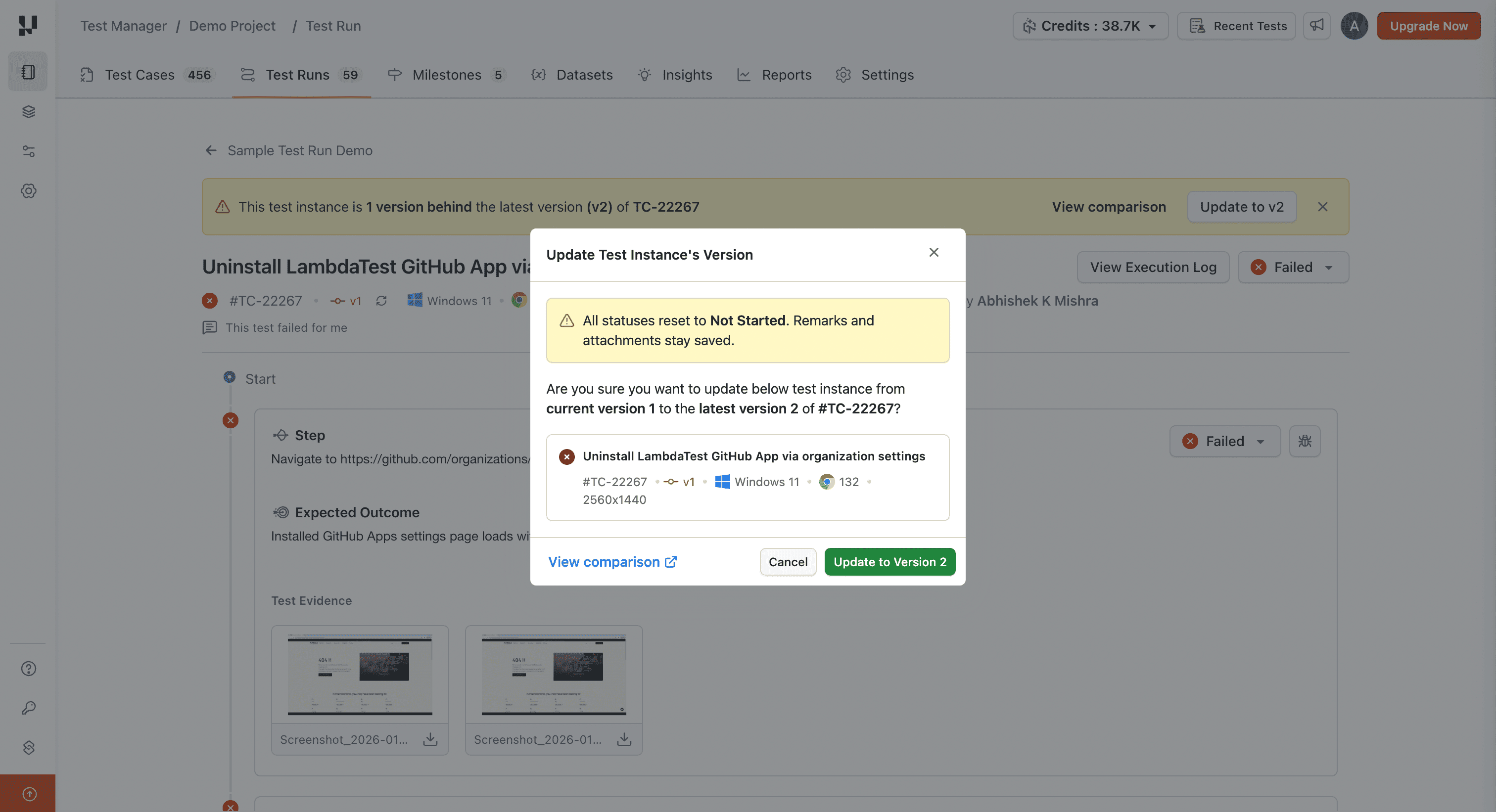The height and width of the screenshot is (812, 1496).
Task: Open the Help question-mark icon at sidebar bottom
Action: pyautogui.click(x=29, y=668)
